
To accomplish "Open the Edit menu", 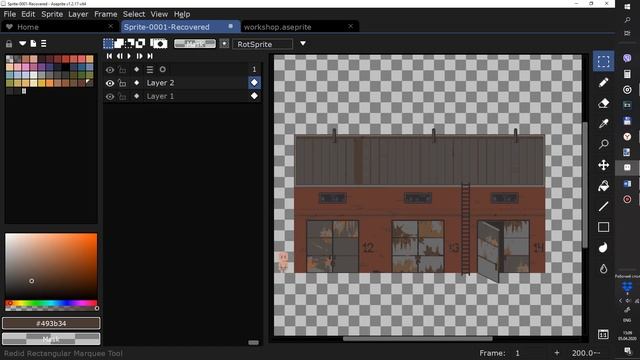I will coord(28,14).
